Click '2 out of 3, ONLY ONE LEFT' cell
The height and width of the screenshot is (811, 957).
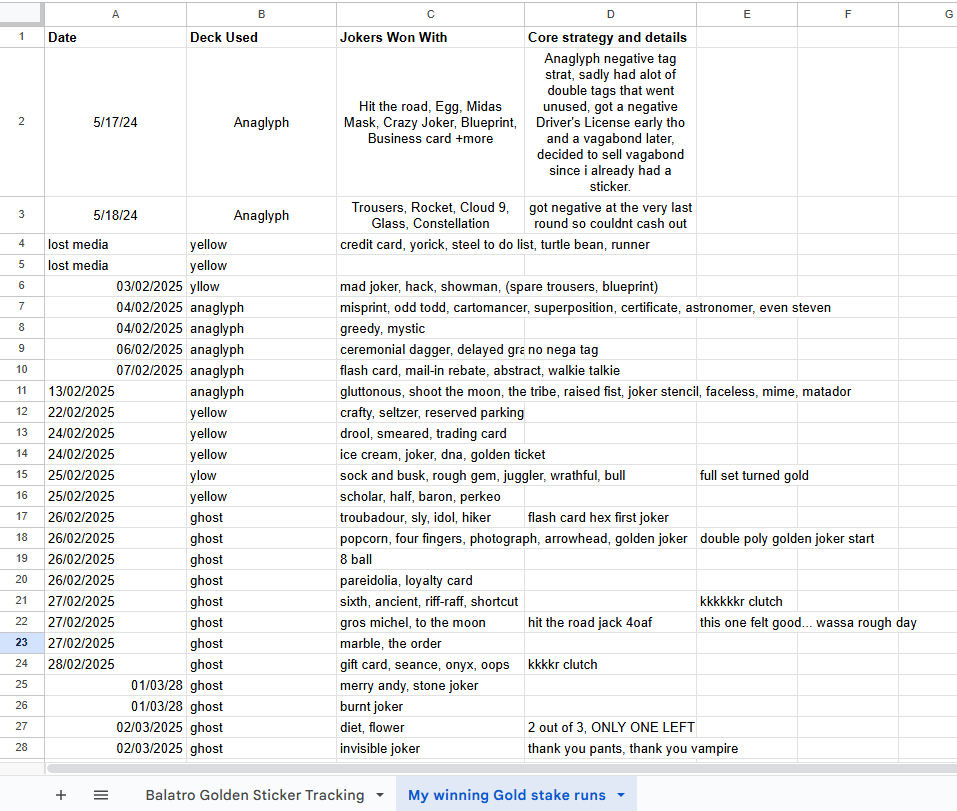(x=610, y=727)
